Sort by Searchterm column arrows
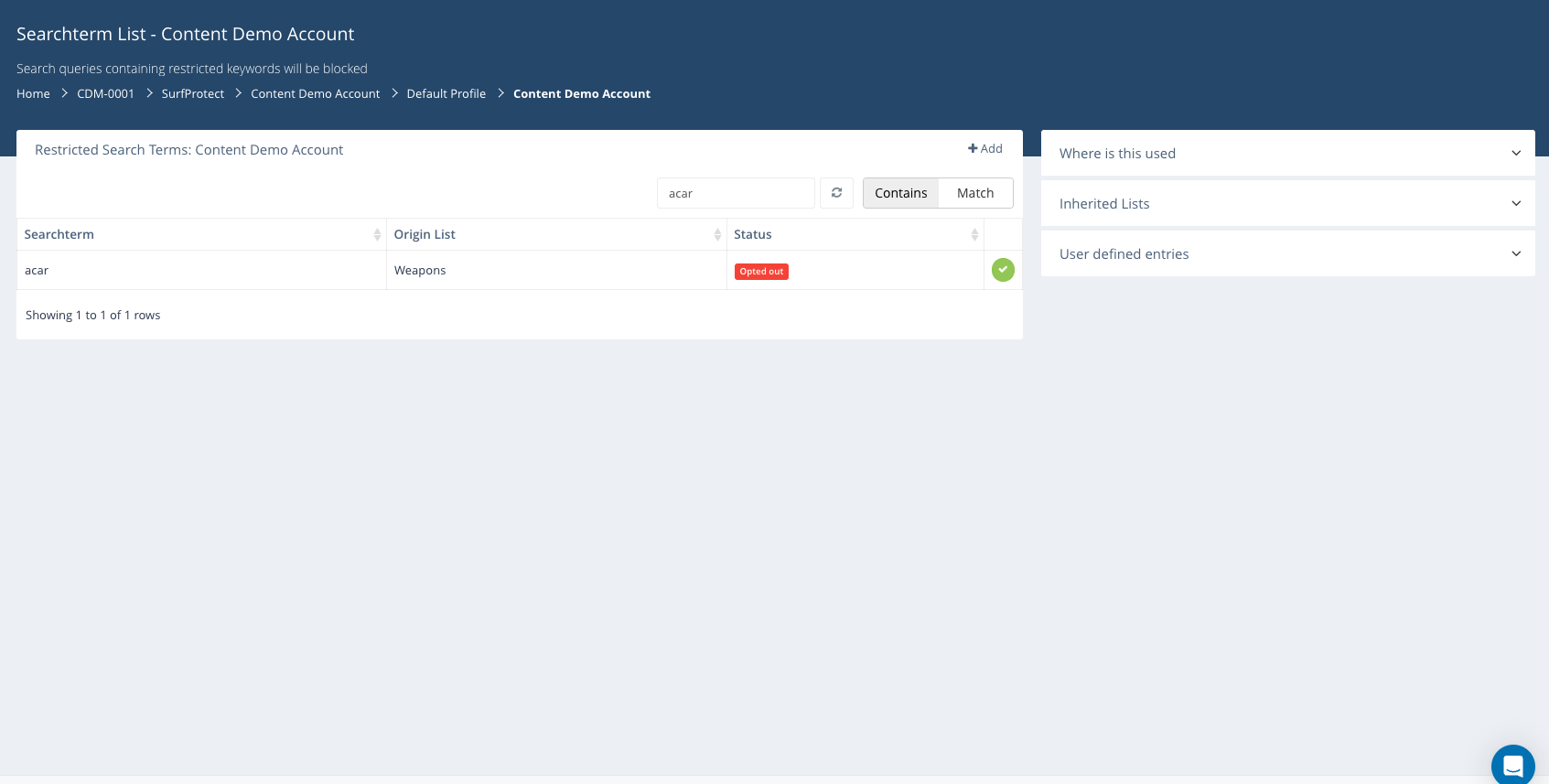 377,235
